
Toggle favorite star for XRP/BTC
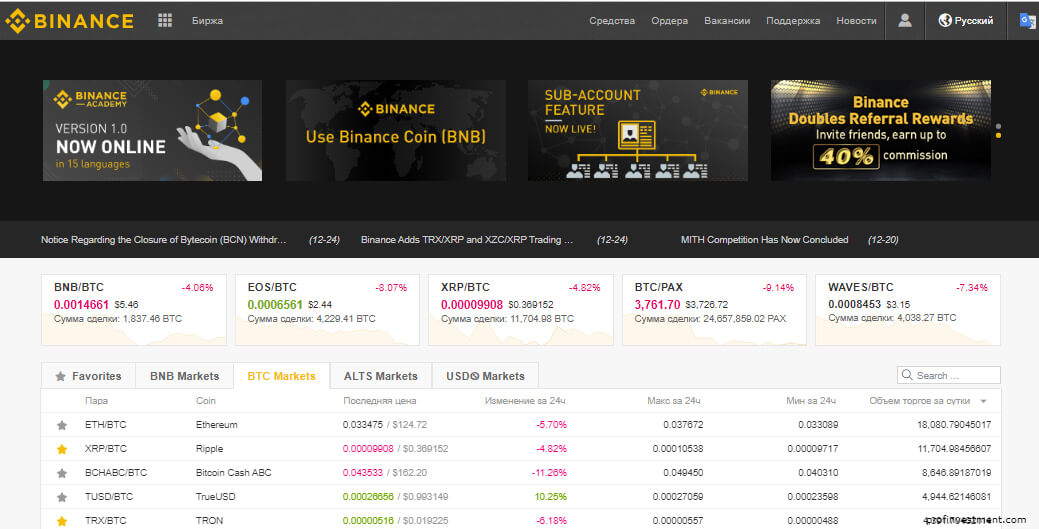(x=62, y=449)
